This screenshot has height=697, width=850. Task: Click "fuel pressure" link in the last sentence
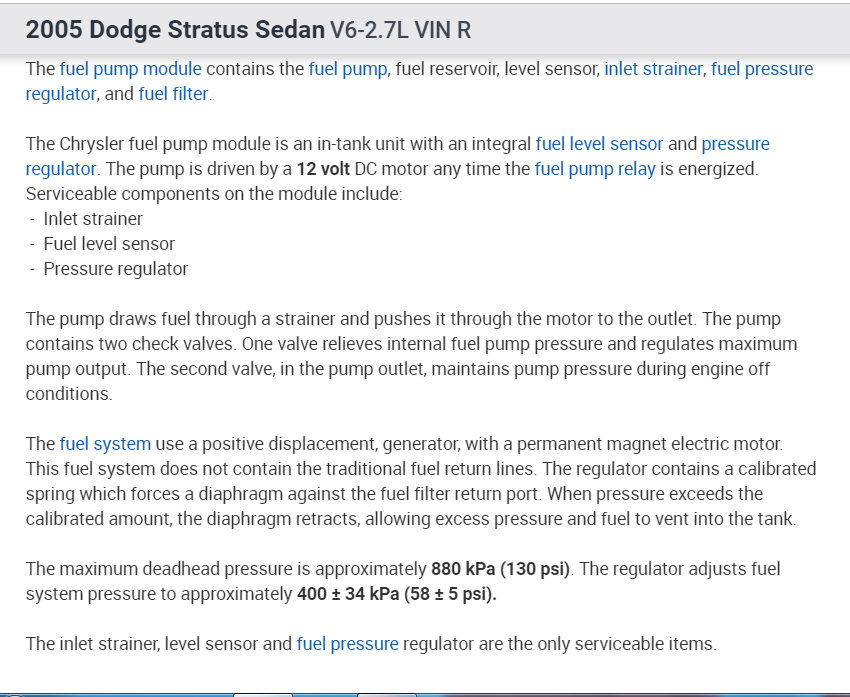[347, 644]
